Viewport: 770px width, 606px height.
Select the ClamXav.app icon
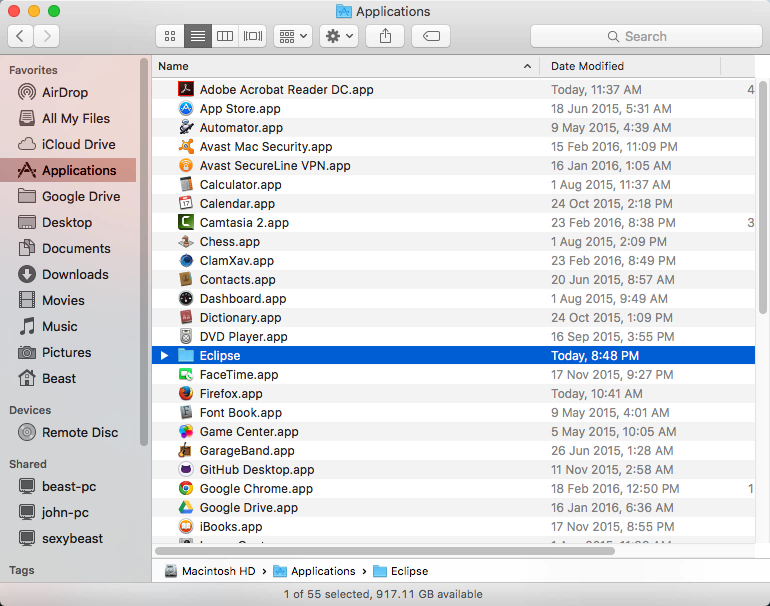click(x=186, y=260)
